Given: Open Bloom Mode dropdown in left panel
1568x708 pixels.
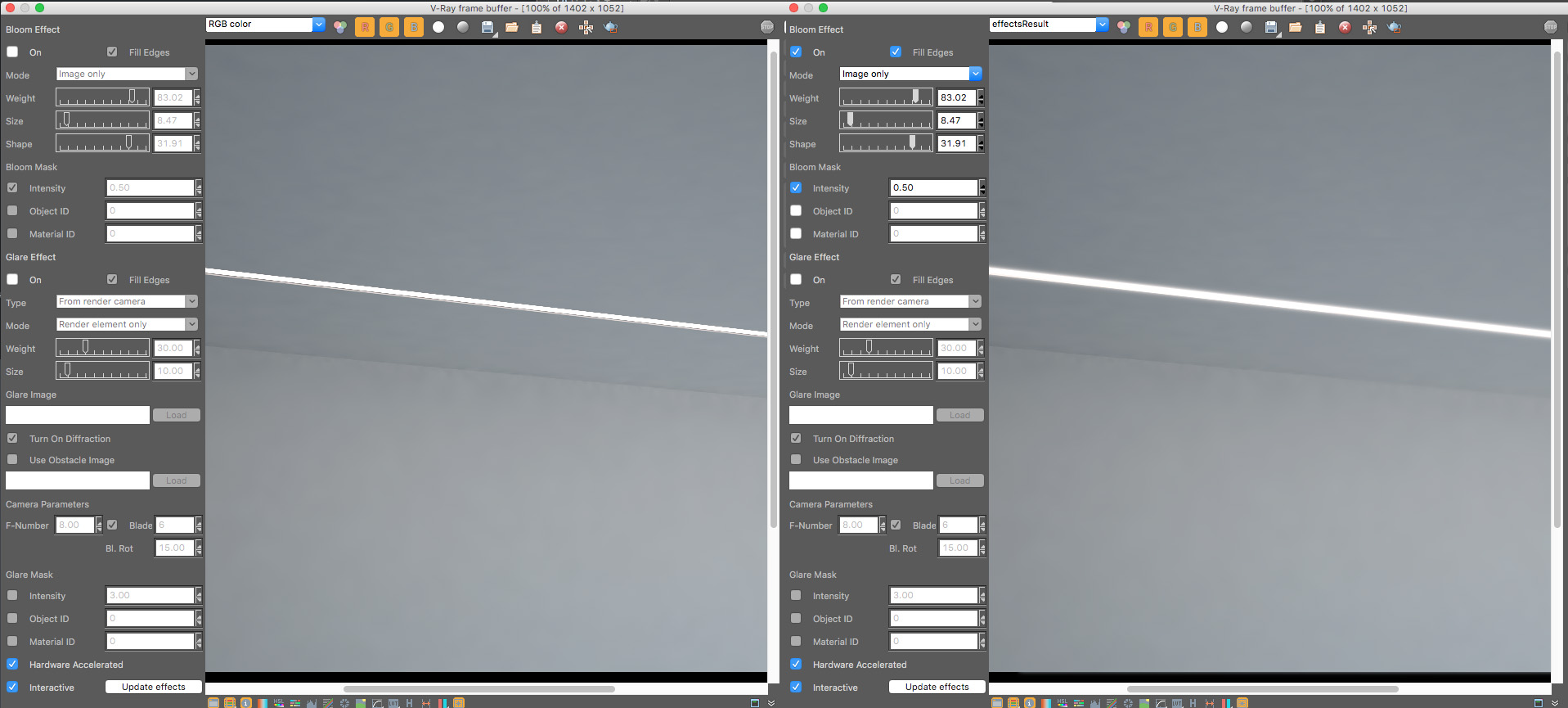Looking at the screenshot, I should [127, 74].
